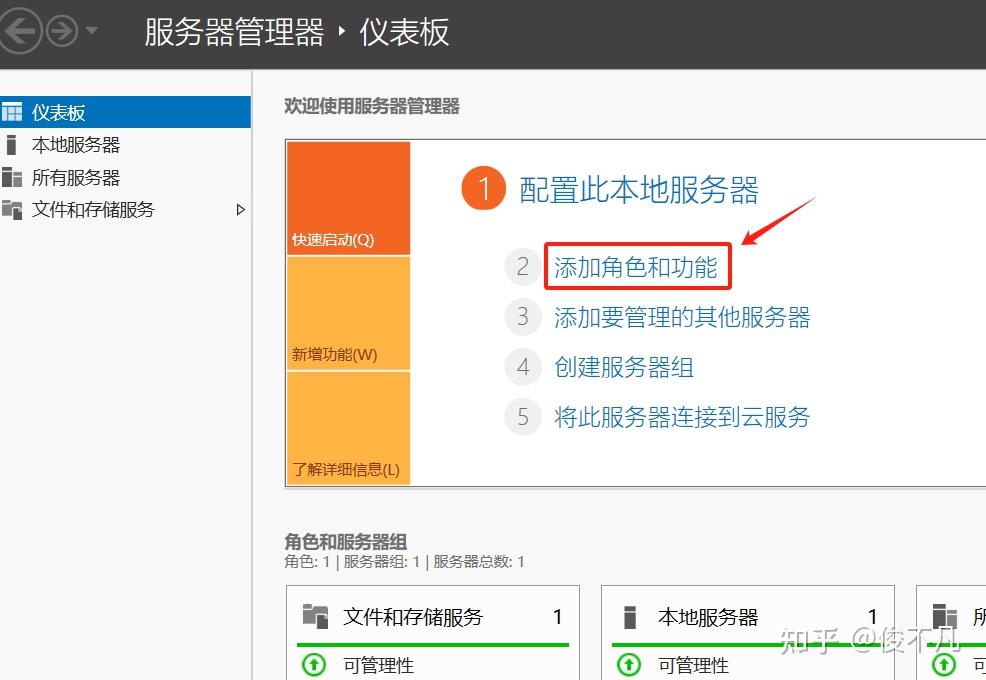
Task: Open the 添加角色和功能 link
Action: pyautogui.click(x=635, y=267)
